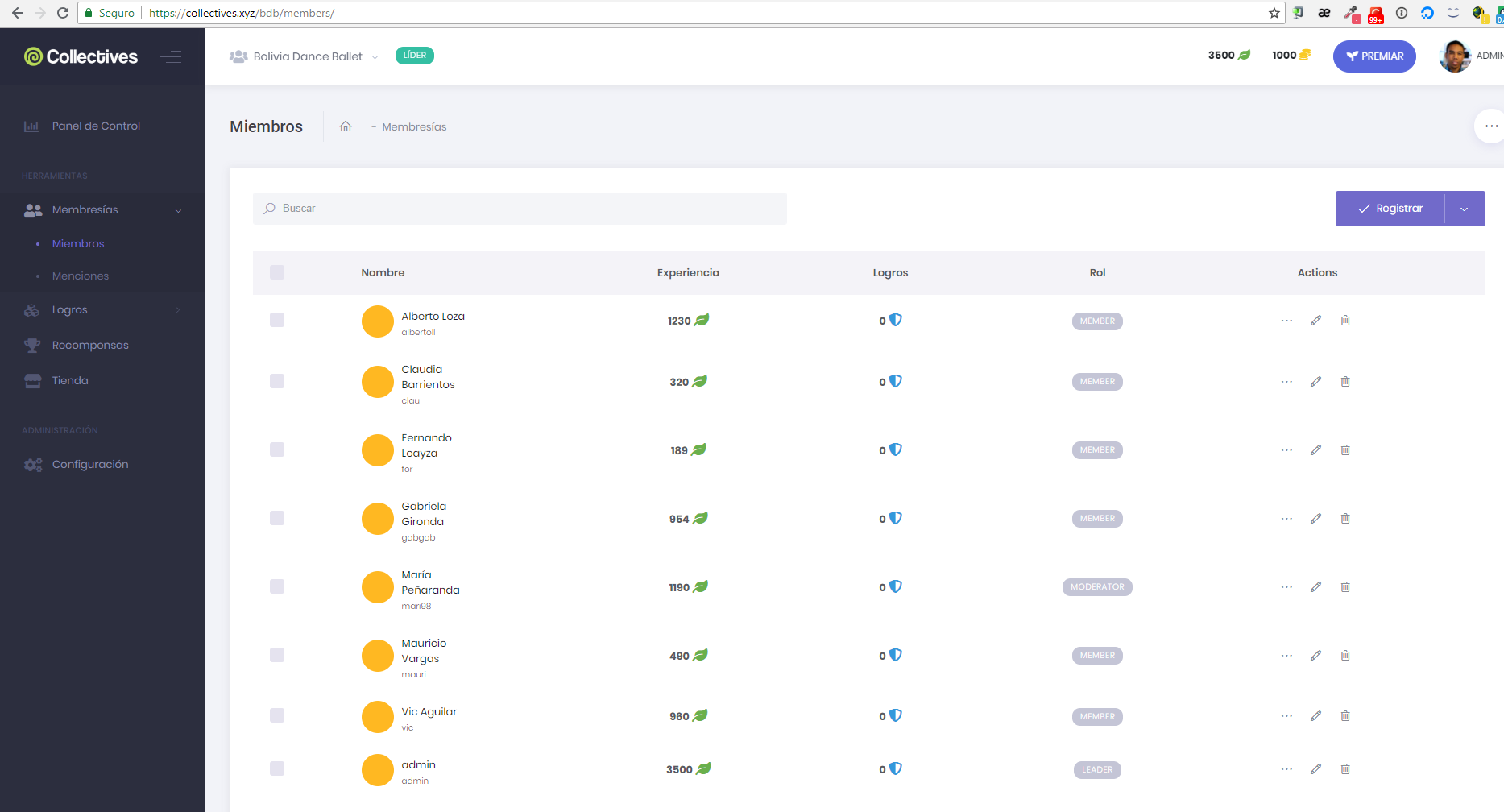The image size is (1504, 812).
Task: Open Membresías breadcrumb link
Action: (x=414, y=127)
